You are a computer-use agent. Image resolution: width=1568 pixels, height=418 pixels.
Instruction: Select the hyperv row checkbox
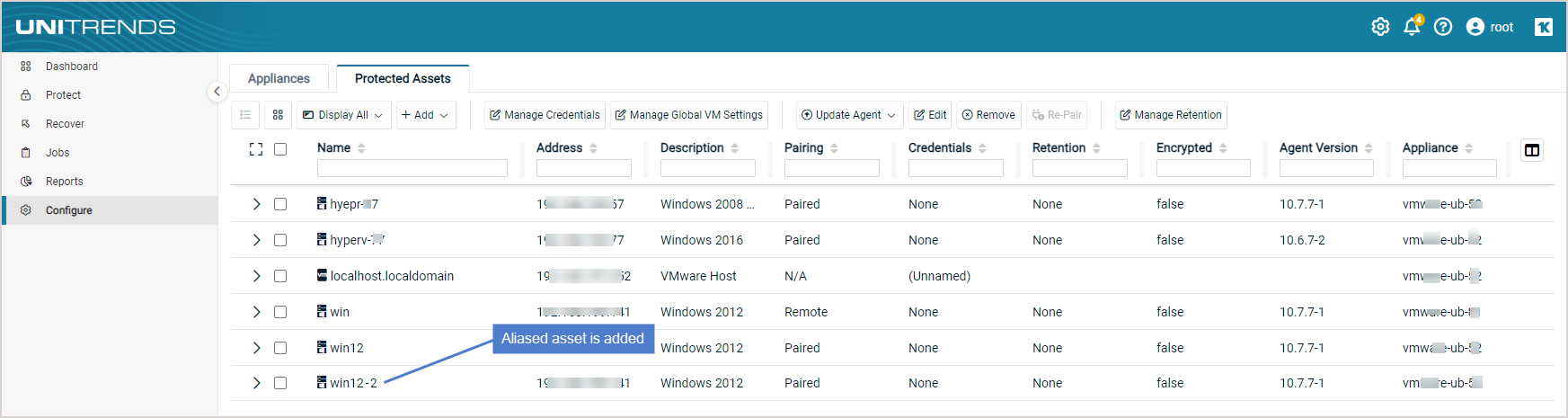(280, 240)
